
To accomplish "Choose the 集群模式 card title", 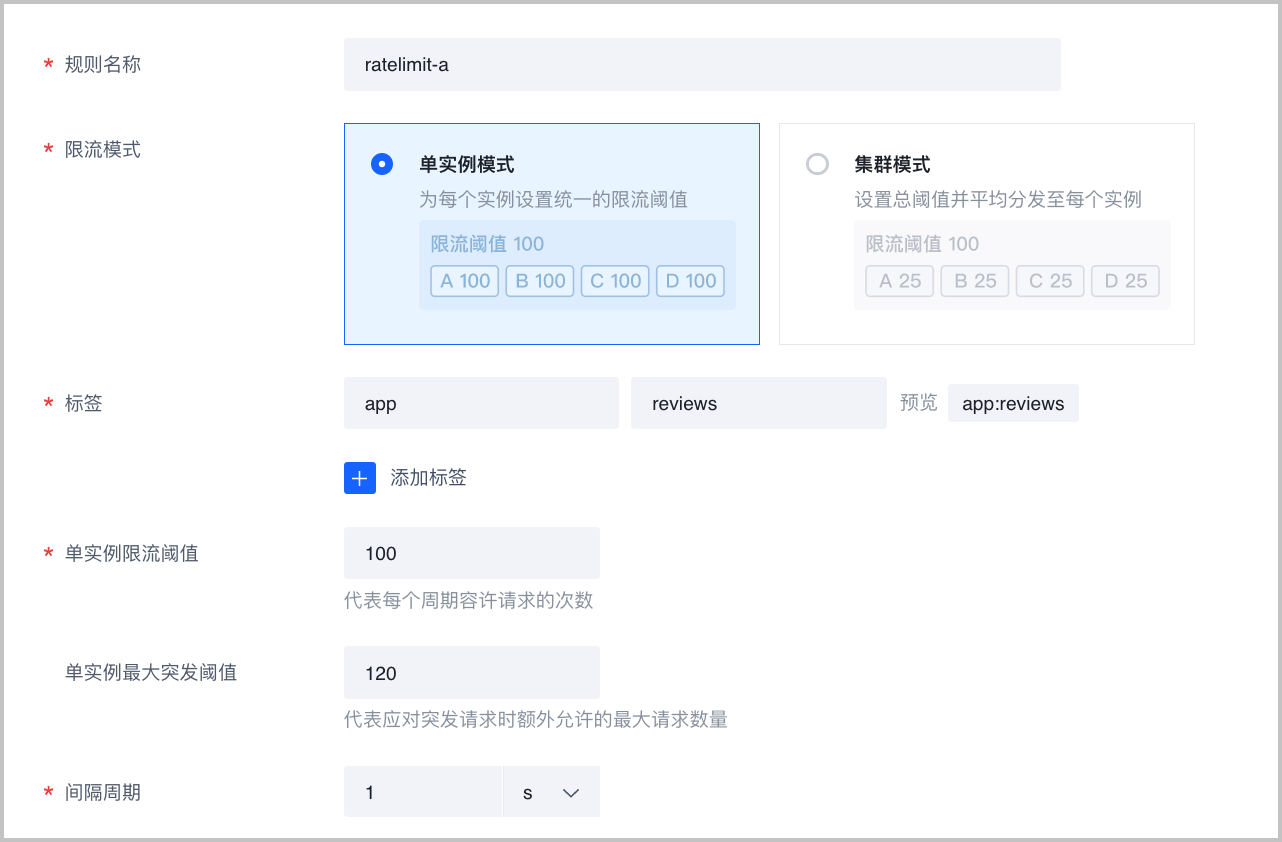I will click(892, 165).
